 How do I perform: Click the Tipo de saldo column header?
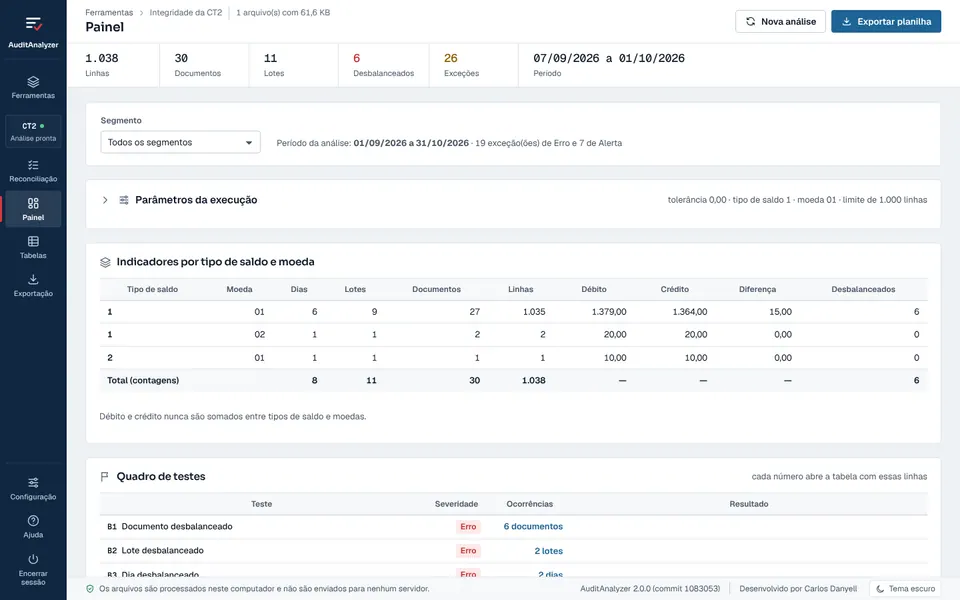pos(152,289)
